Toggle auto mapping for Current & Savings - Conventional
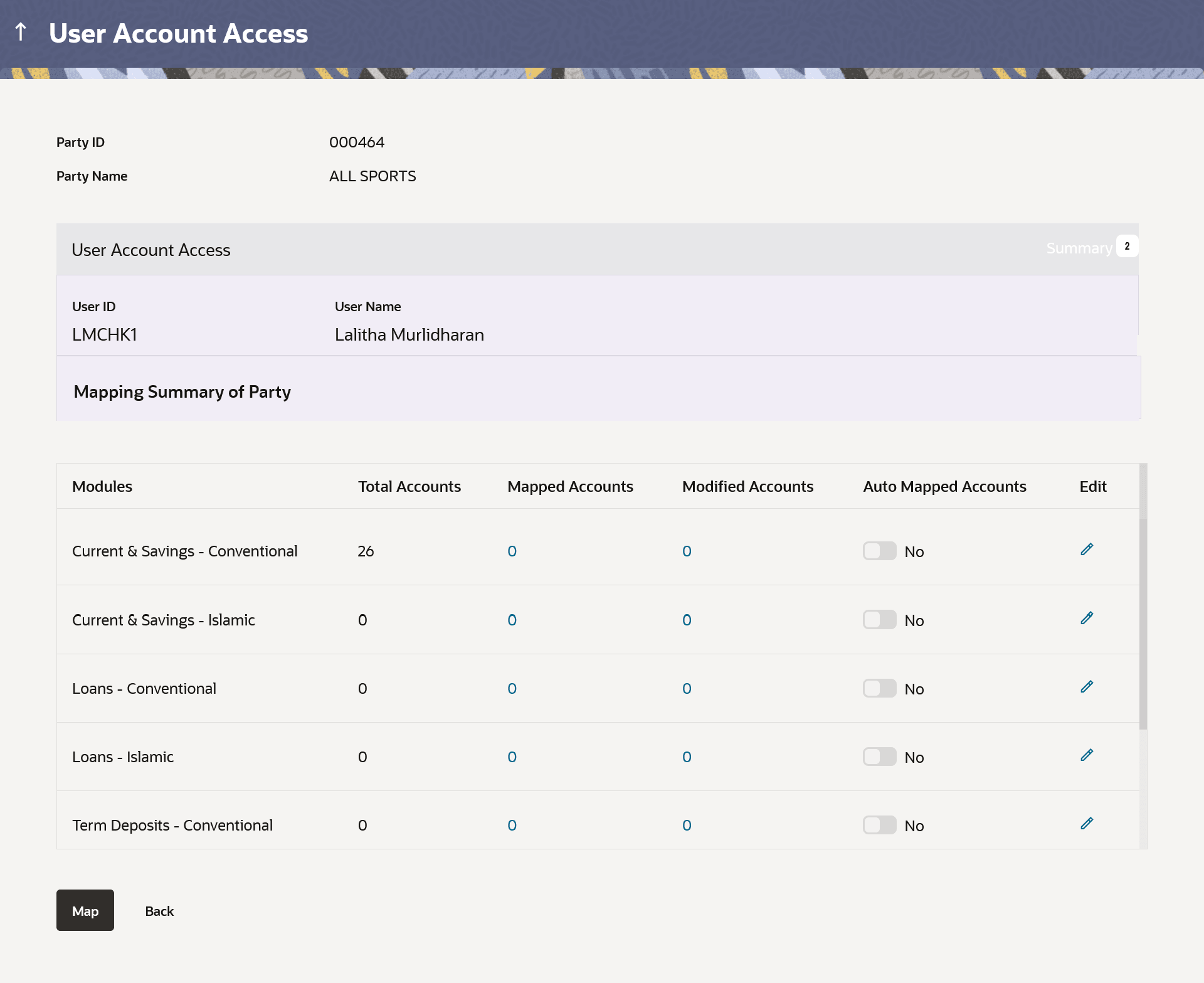 [879, 551]
